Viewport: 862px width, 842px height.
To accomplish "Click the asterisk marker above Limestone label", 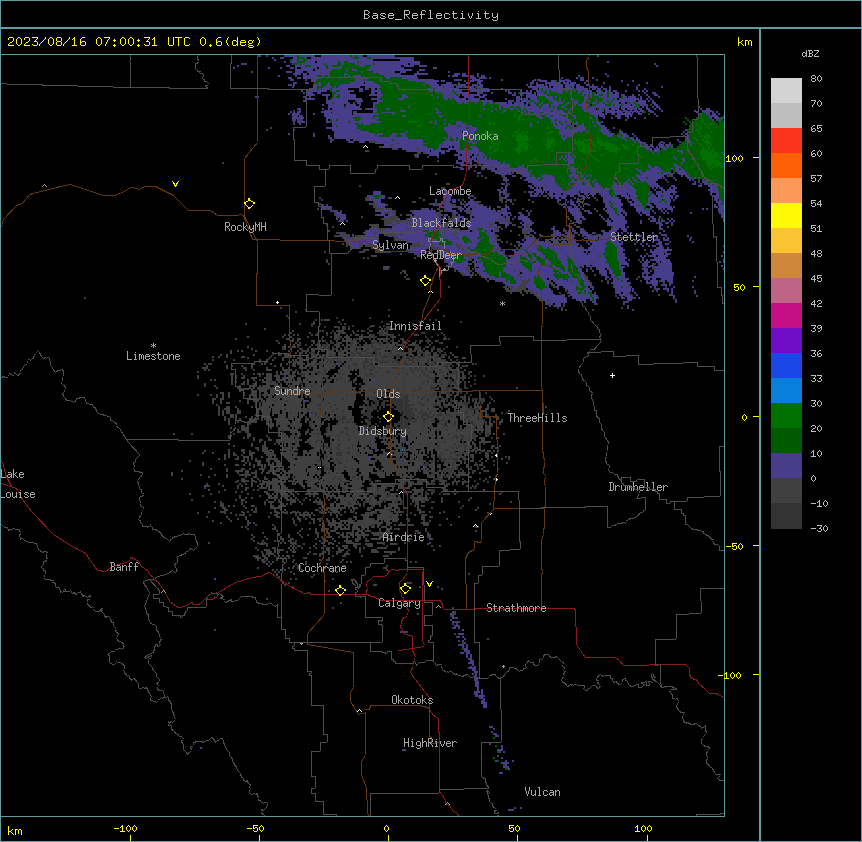I will point(153,346).
